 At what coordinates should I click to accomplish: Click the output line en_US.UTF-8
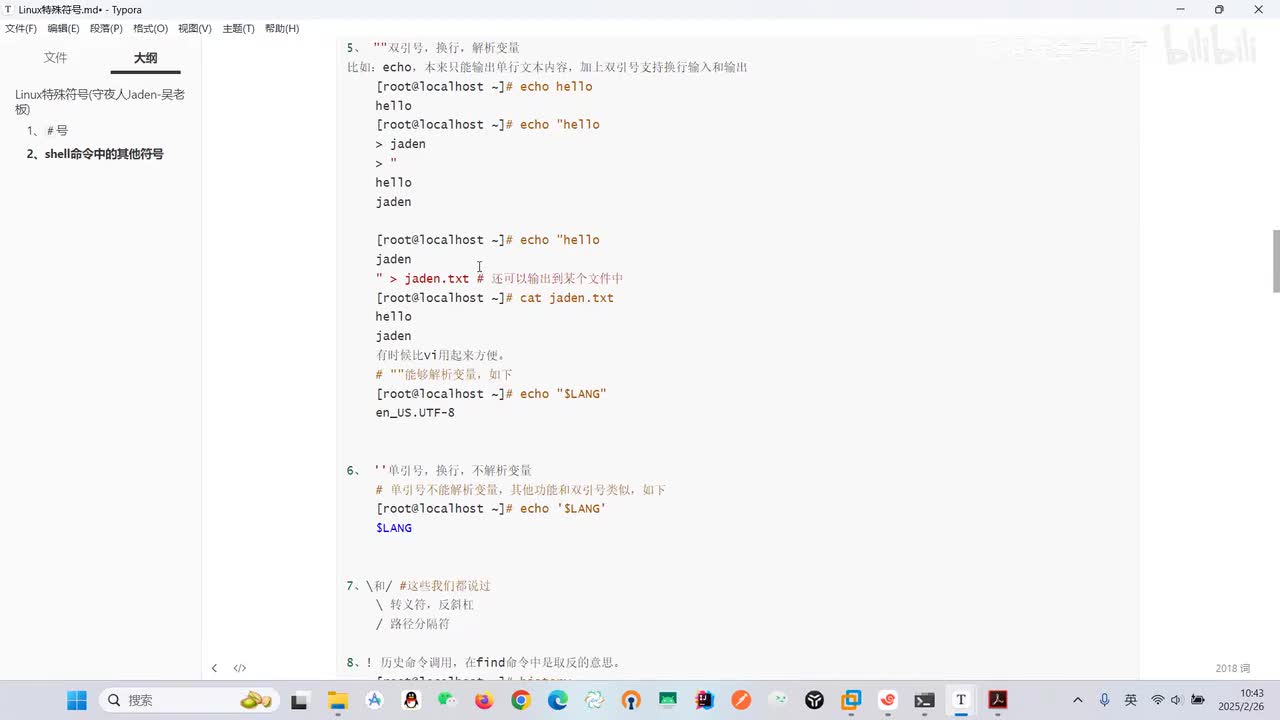point(415,413)
